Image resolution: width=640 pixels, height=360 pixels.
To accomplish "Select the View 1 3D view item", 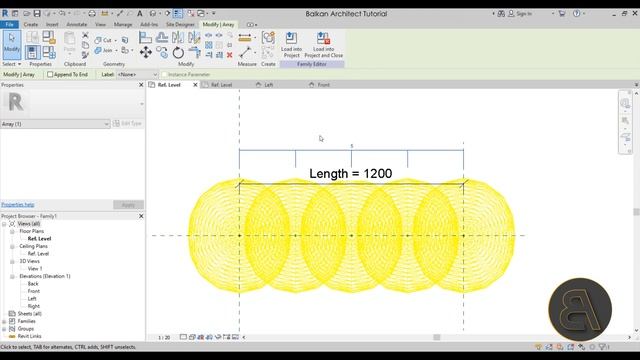I will (x=35, y=269).
